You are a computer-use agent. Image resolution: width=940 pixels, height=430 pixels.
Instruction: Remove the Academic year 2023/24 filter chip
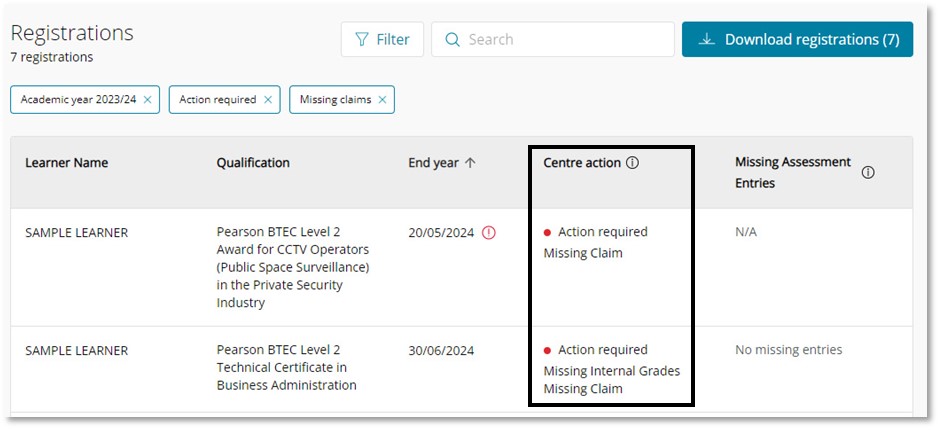coord(148,100)
